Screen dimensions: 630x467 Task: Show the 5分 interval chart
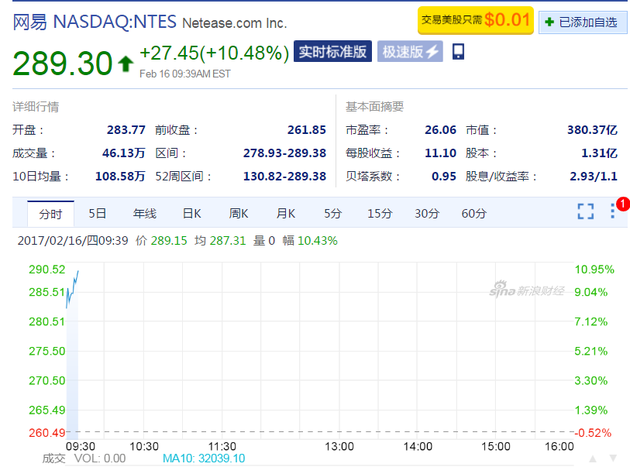(x=333, y=213)
